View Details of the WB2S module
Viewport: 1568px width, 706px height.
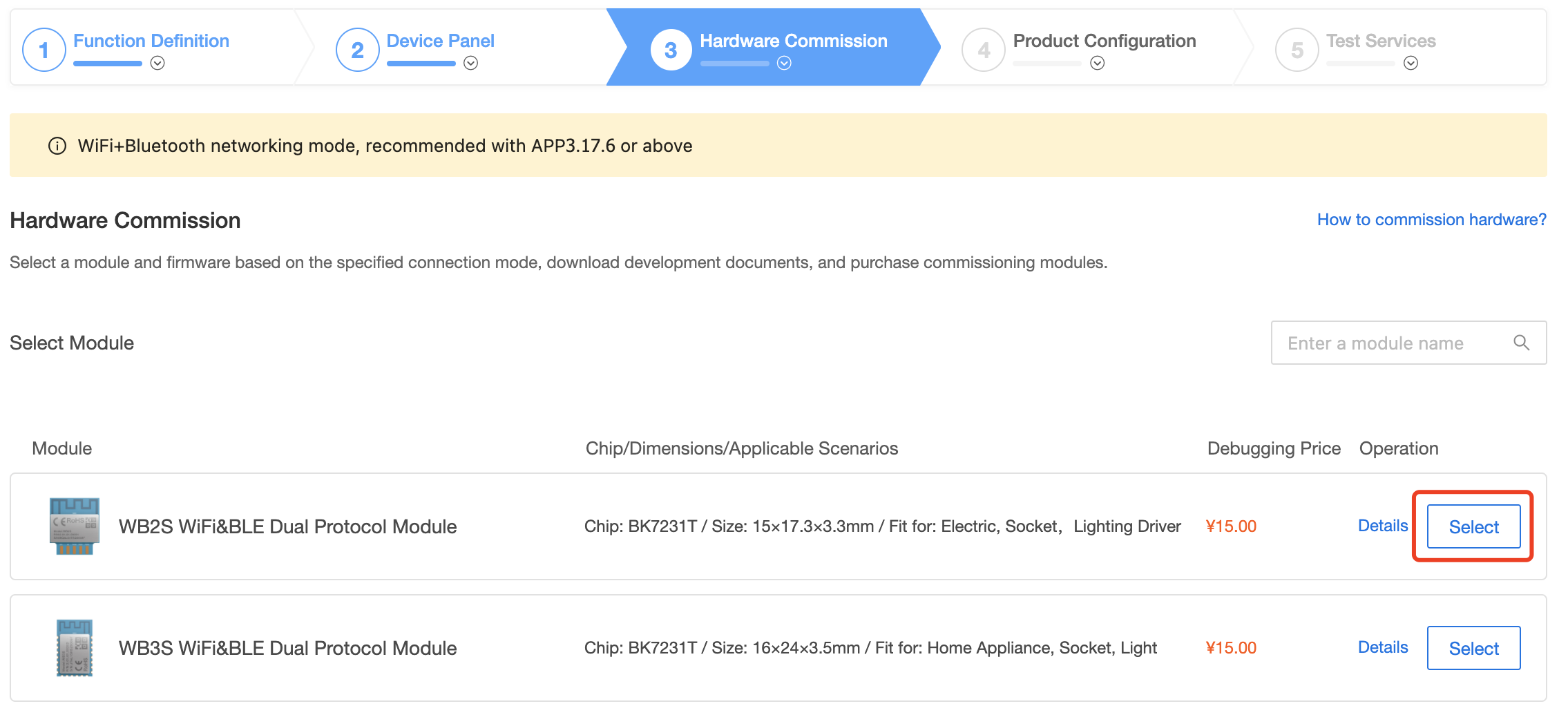coord(1382,526)
